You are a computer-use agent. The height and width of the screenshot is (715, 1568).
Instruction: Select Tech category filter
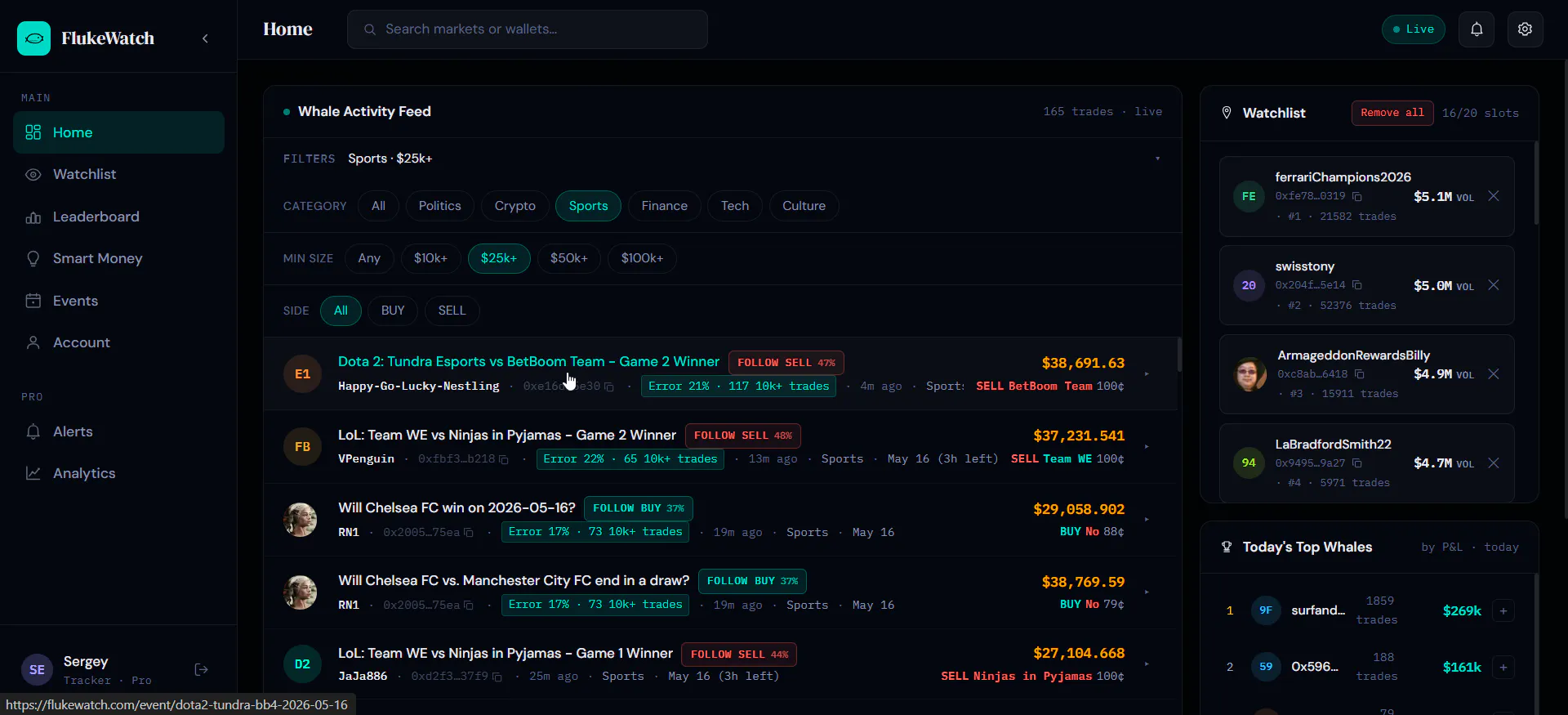[x=735, y=206]
